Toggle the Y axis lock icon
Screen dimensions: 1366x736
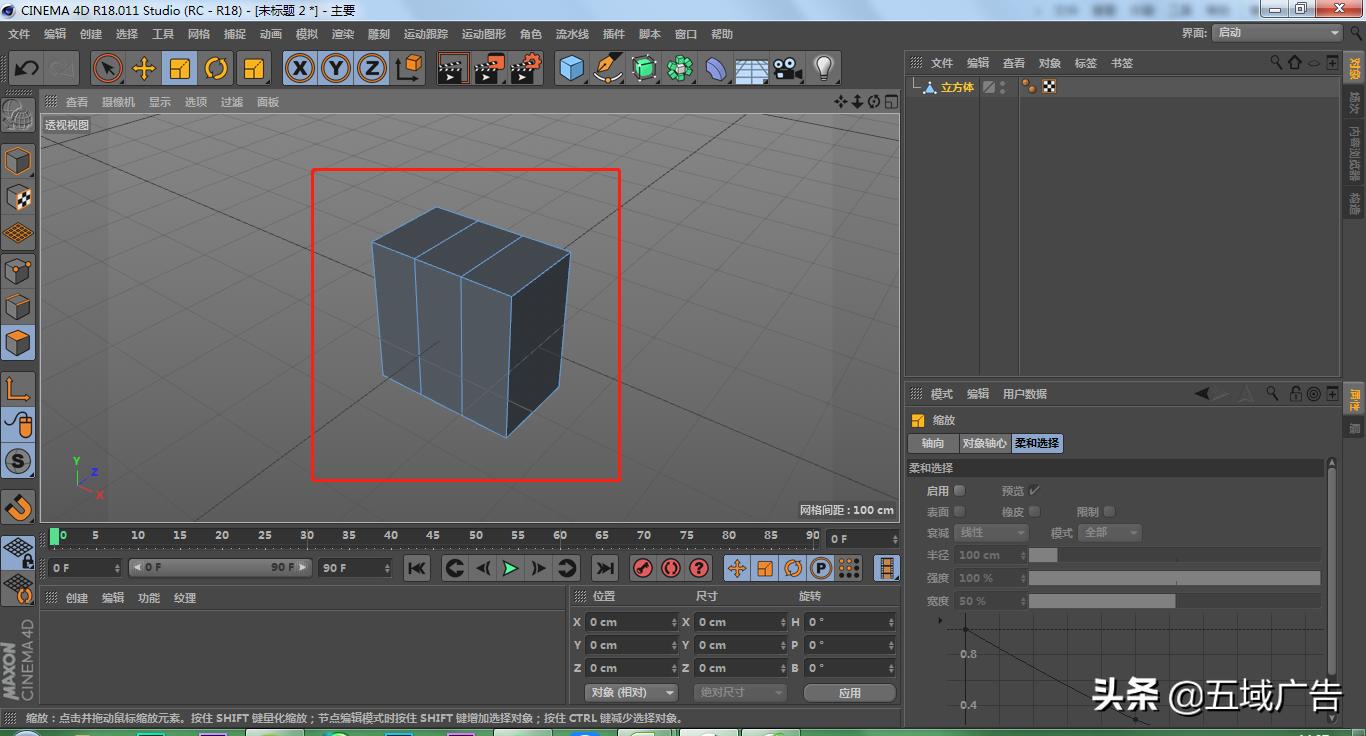(335, 68)
